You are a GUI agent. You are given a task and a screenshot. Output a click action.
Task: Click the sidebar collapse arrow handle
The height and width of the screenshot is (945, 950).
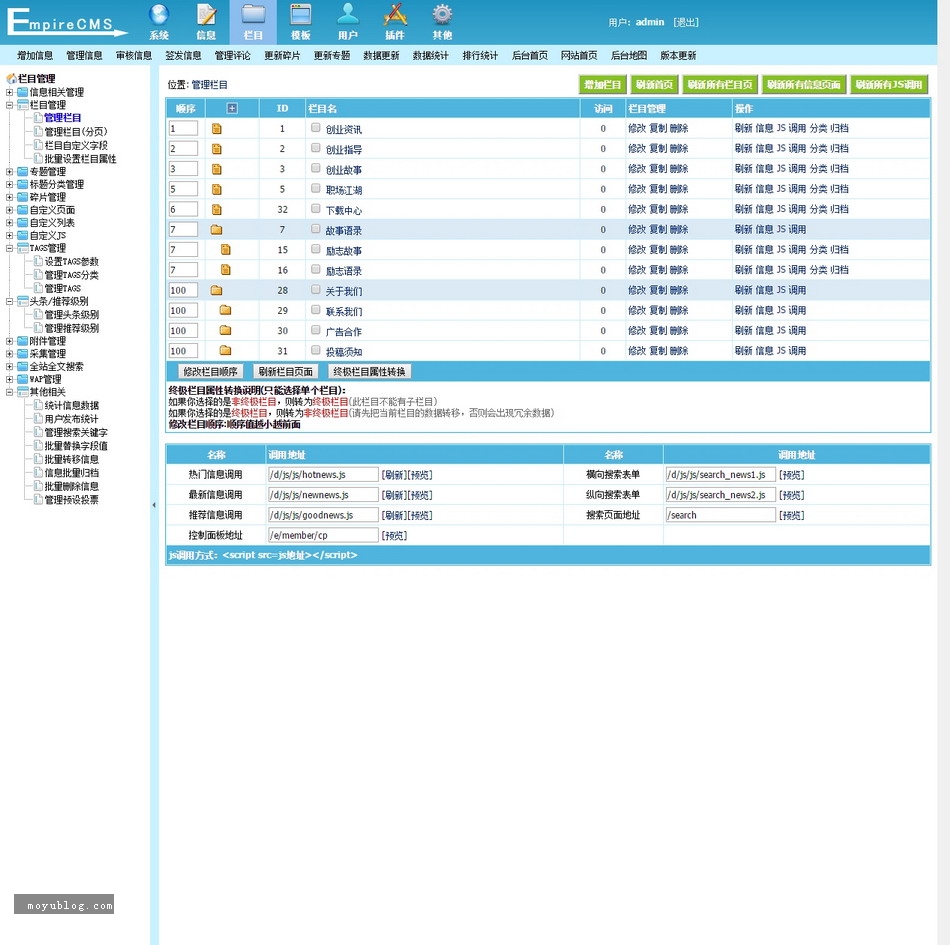click(154, 505)
